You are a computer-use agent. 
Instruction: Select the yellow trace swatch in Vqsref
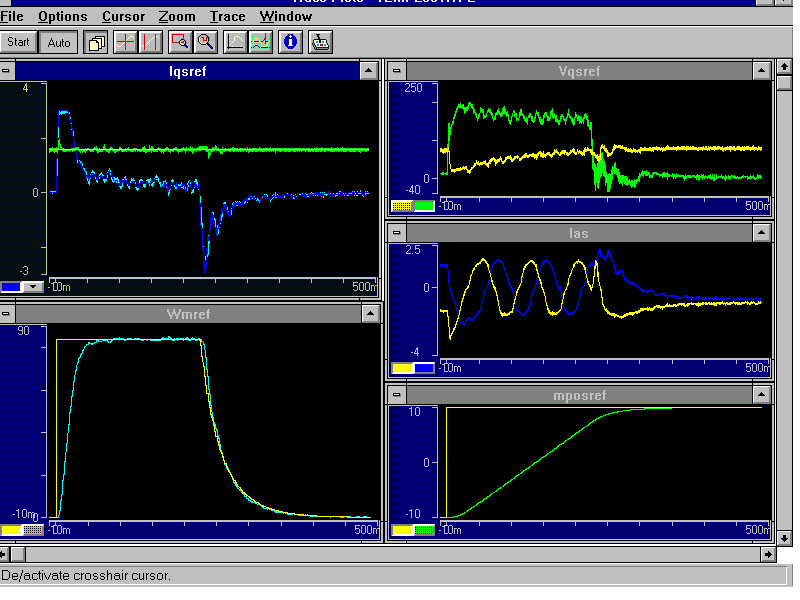[402, 206]
